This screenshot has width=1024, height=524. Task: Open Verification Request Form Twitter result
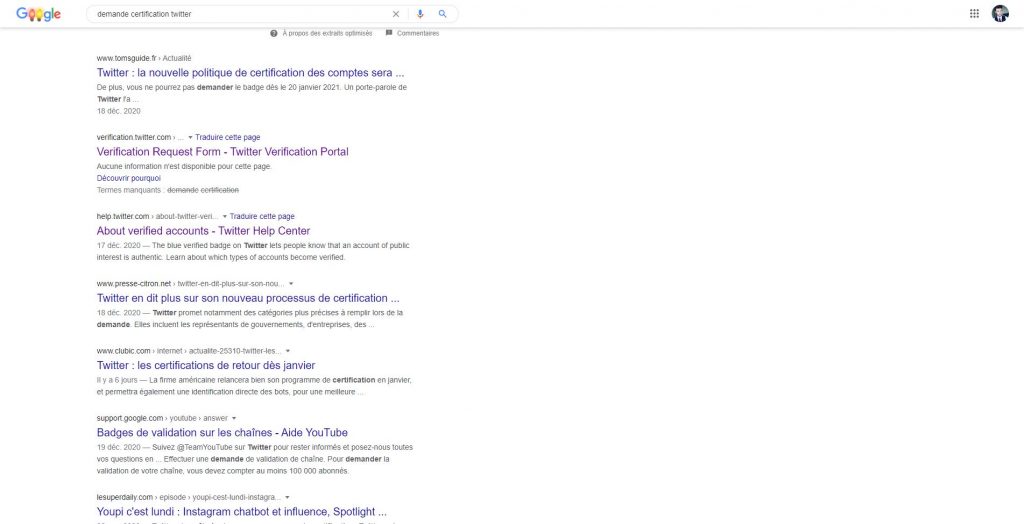(x=222, y=152)
